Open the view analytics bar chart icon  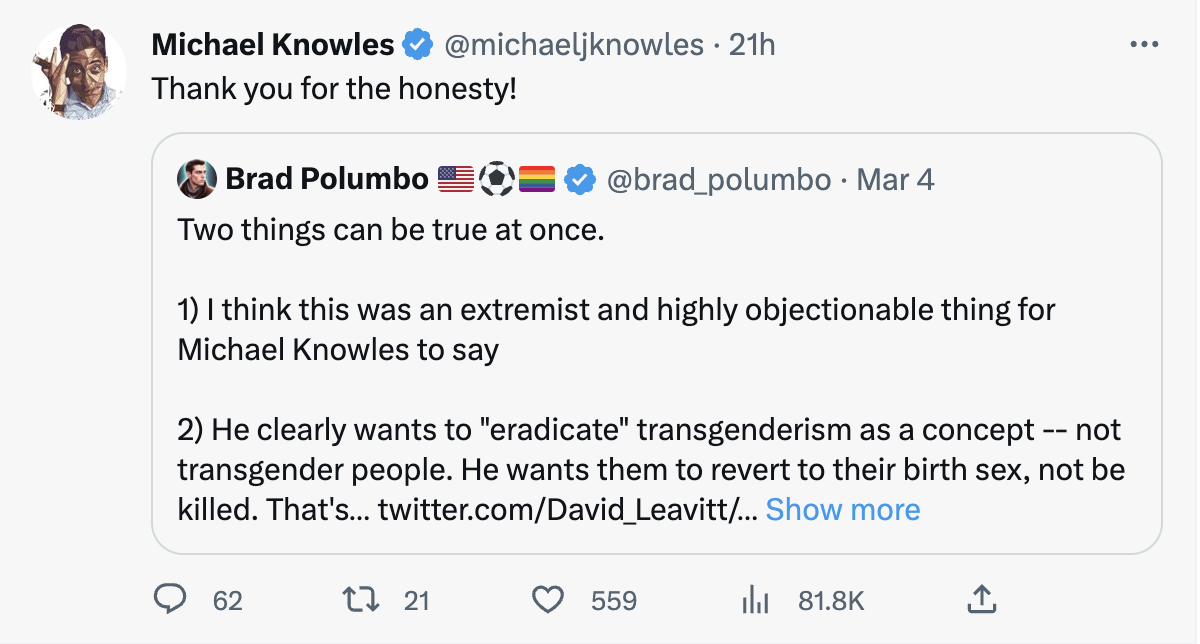(754, 600)
